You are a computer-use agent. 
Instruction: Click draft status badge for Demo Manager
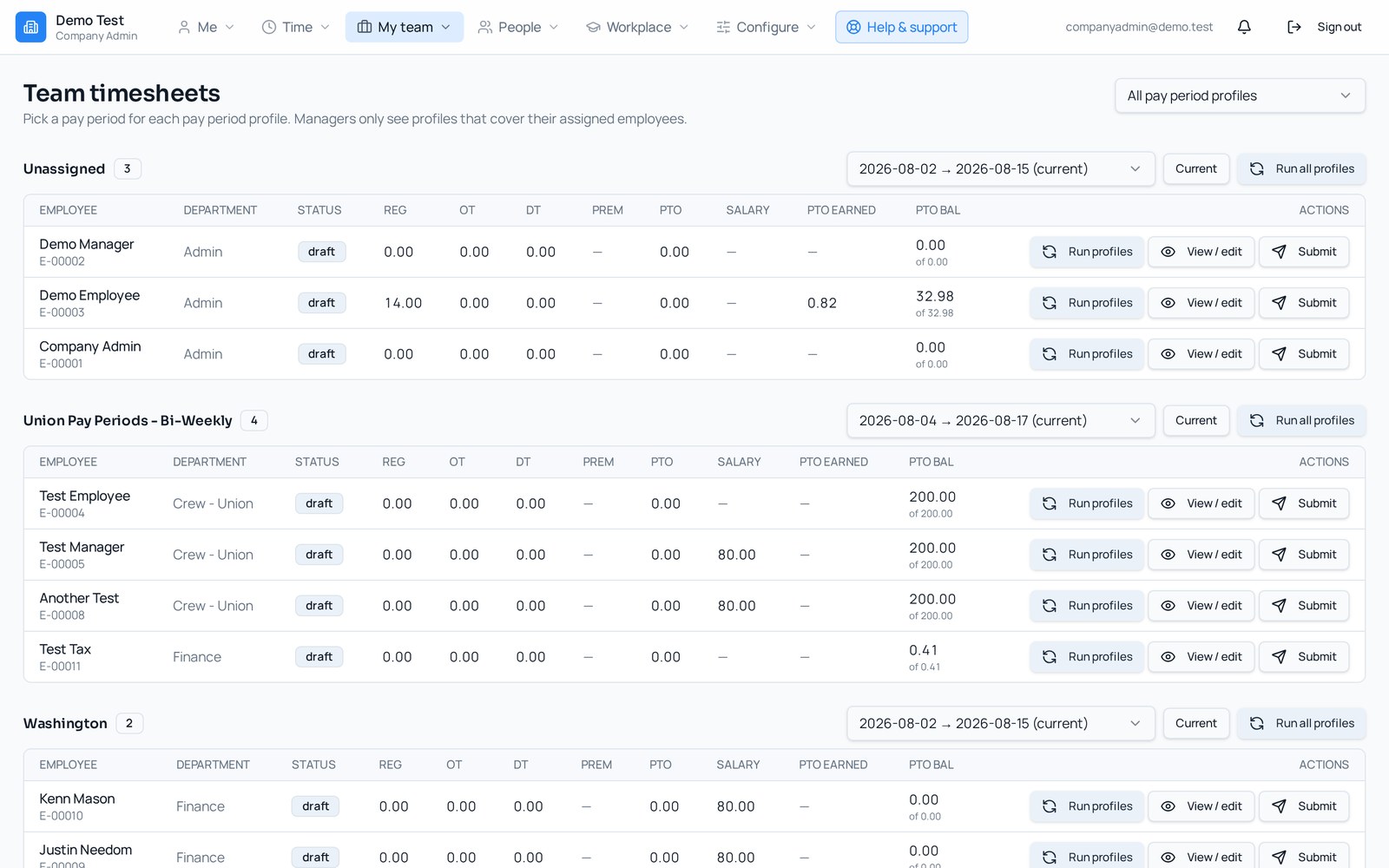click(x=321, y=252)
